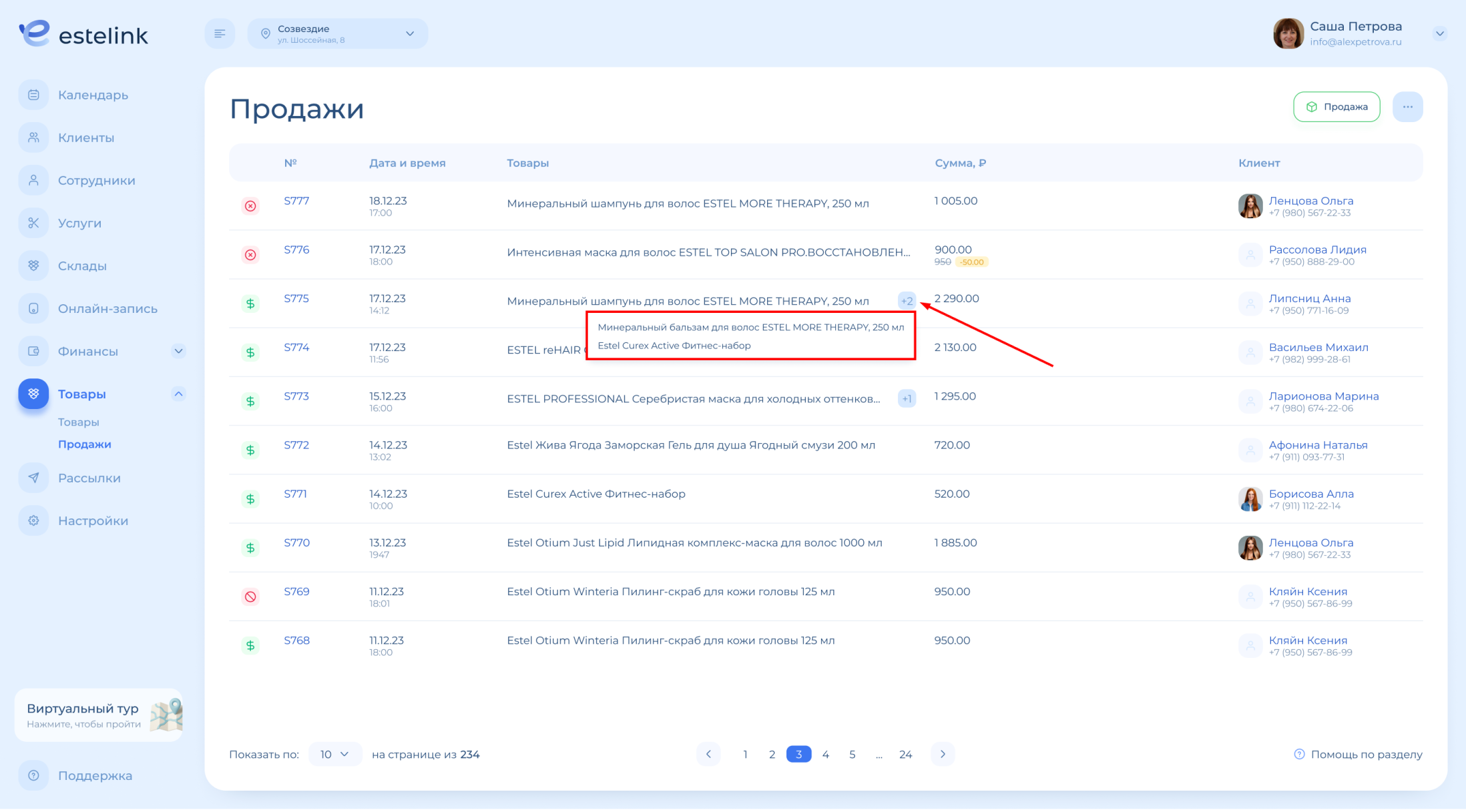Image resolution: width=1466 pixels, height=812 pixels.
Task: Open sale number S770 link
Action: 296,542
